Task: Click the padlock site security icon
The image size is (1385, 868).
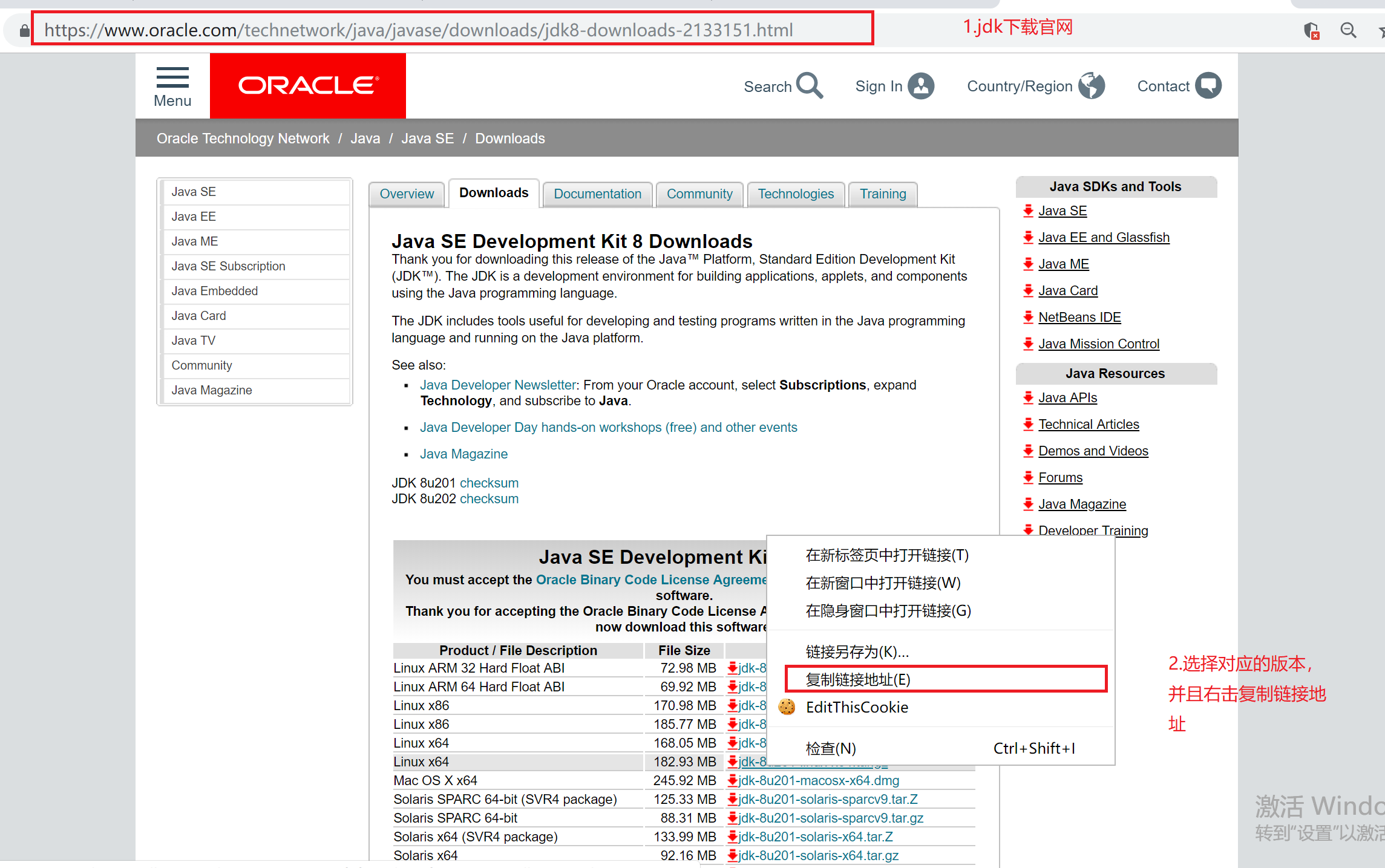Action: tap(24, 30)
